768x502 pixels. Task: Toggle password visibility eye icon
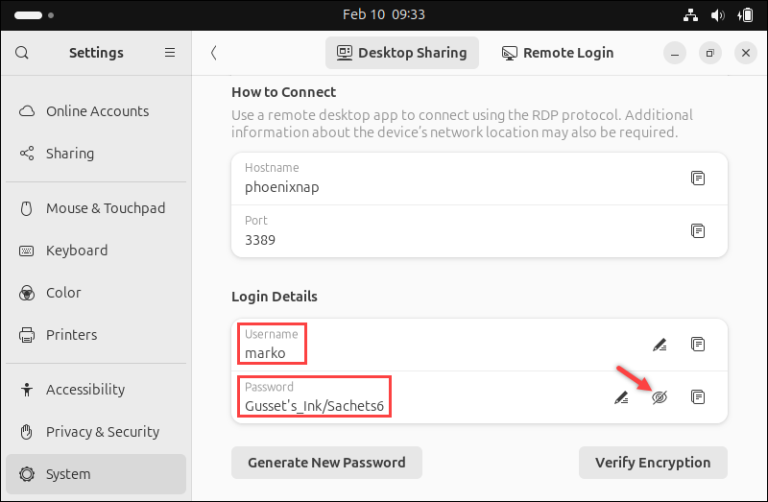[x=659, y=397]
